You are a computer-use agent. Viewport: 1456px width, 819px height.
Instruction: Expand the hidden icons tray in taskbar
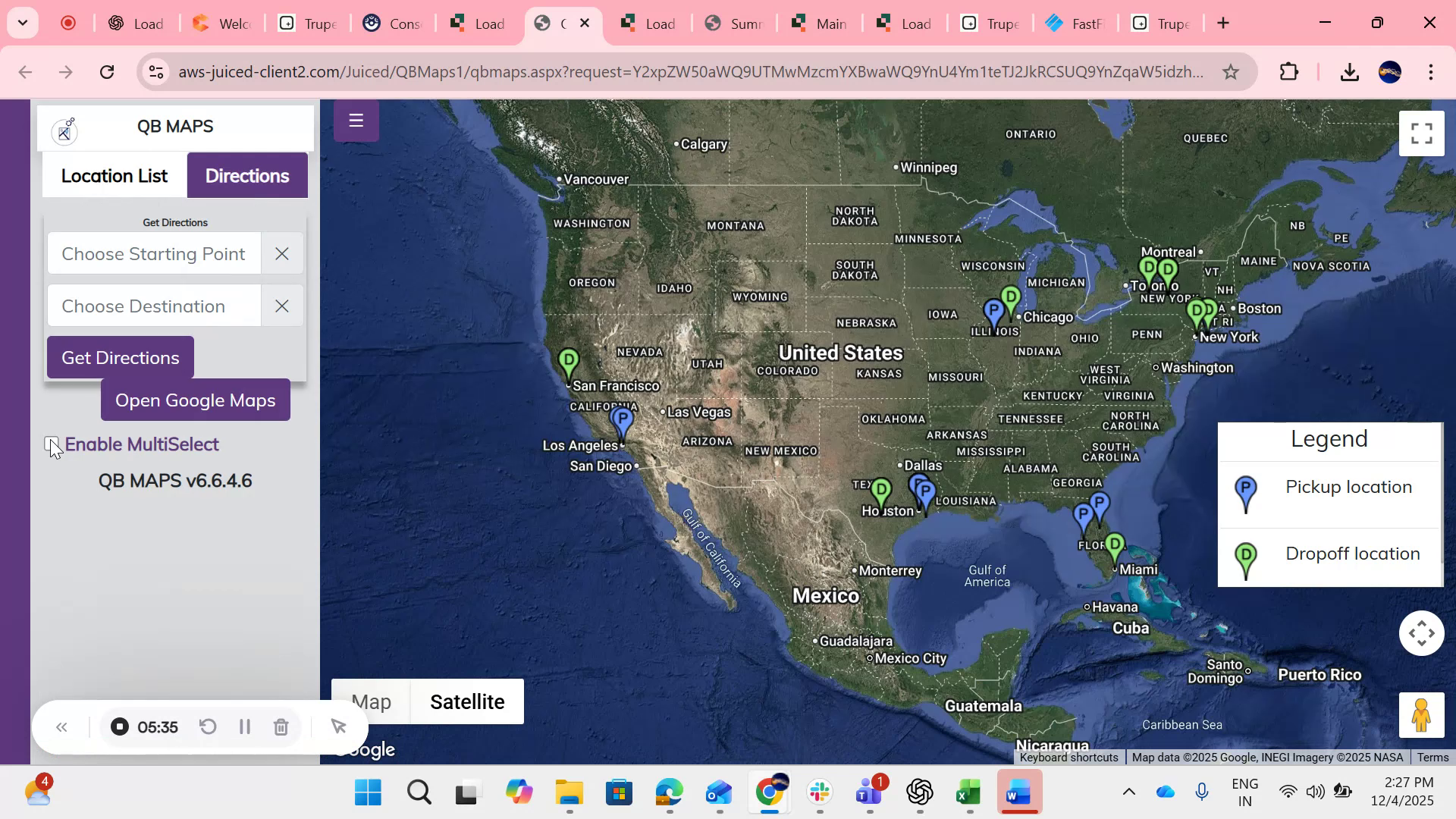pyautogui.click(x=1131, y=792)
